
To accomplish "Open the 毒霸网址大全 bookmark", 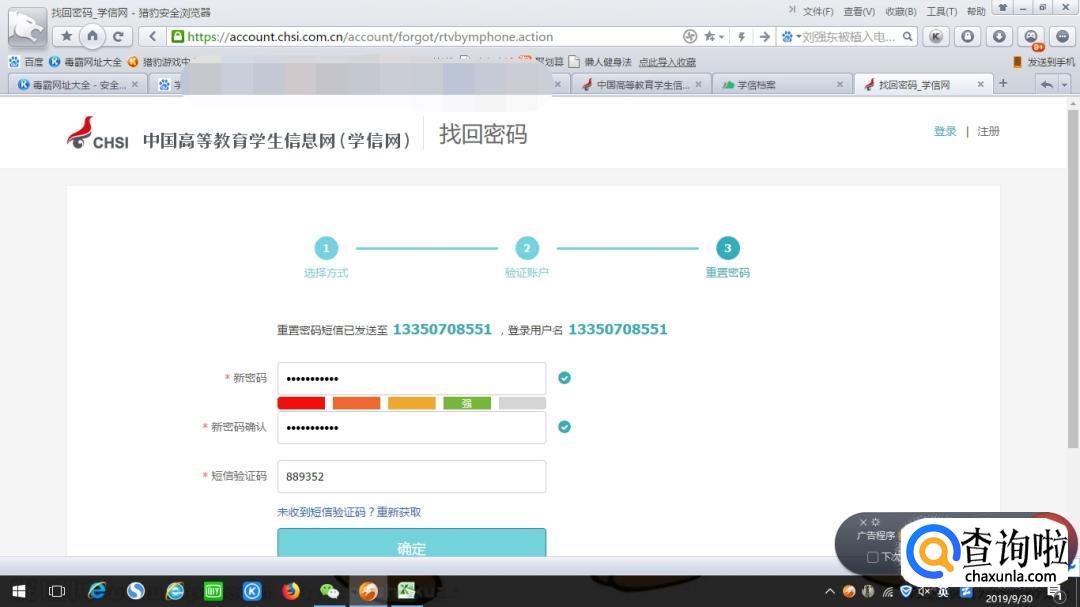I will coord(85,62).
